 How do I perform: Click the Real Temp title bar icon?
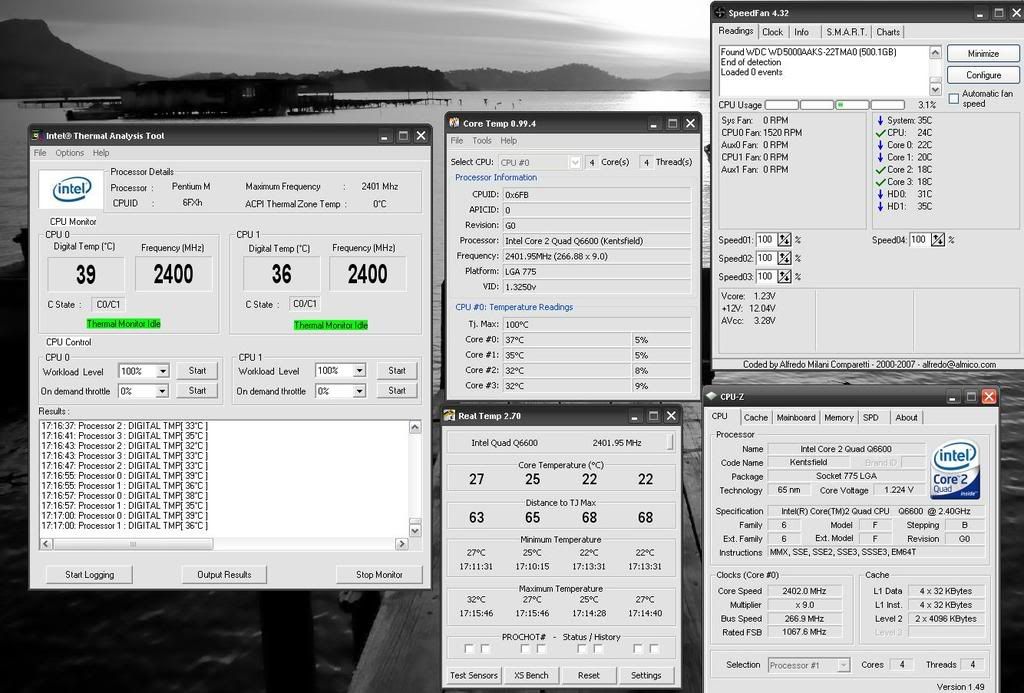coord(449,415)
